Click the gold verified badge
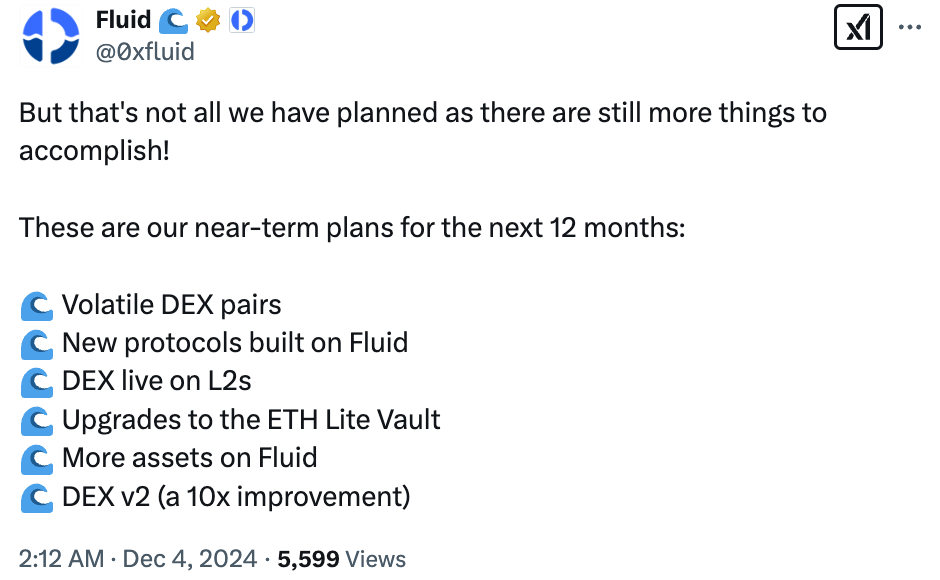 point(209,20)
